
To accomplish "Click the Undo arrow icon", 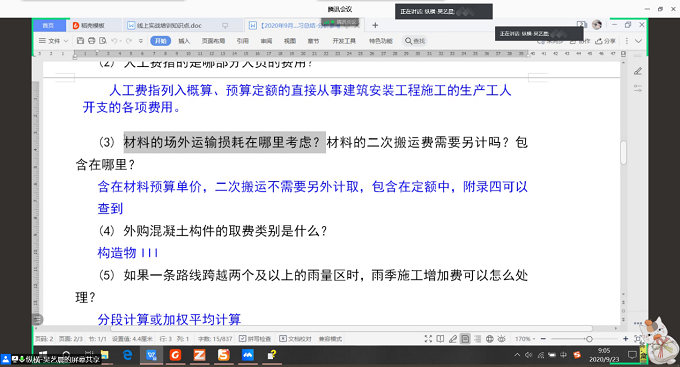I will (x=114, y=41).
